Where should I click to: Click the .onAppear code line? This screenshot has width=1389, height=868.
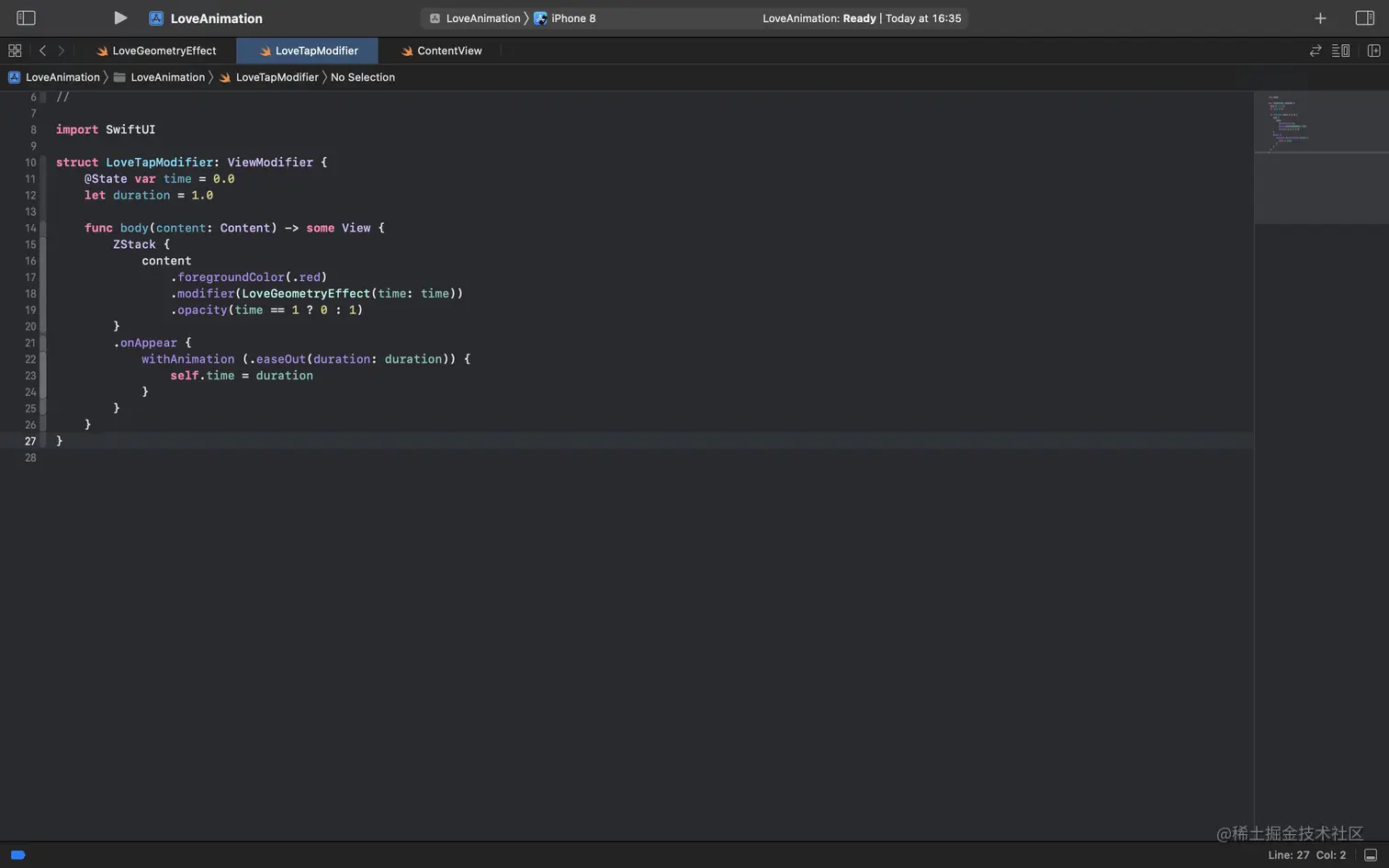pyautogui.click(x=152, y=343)
